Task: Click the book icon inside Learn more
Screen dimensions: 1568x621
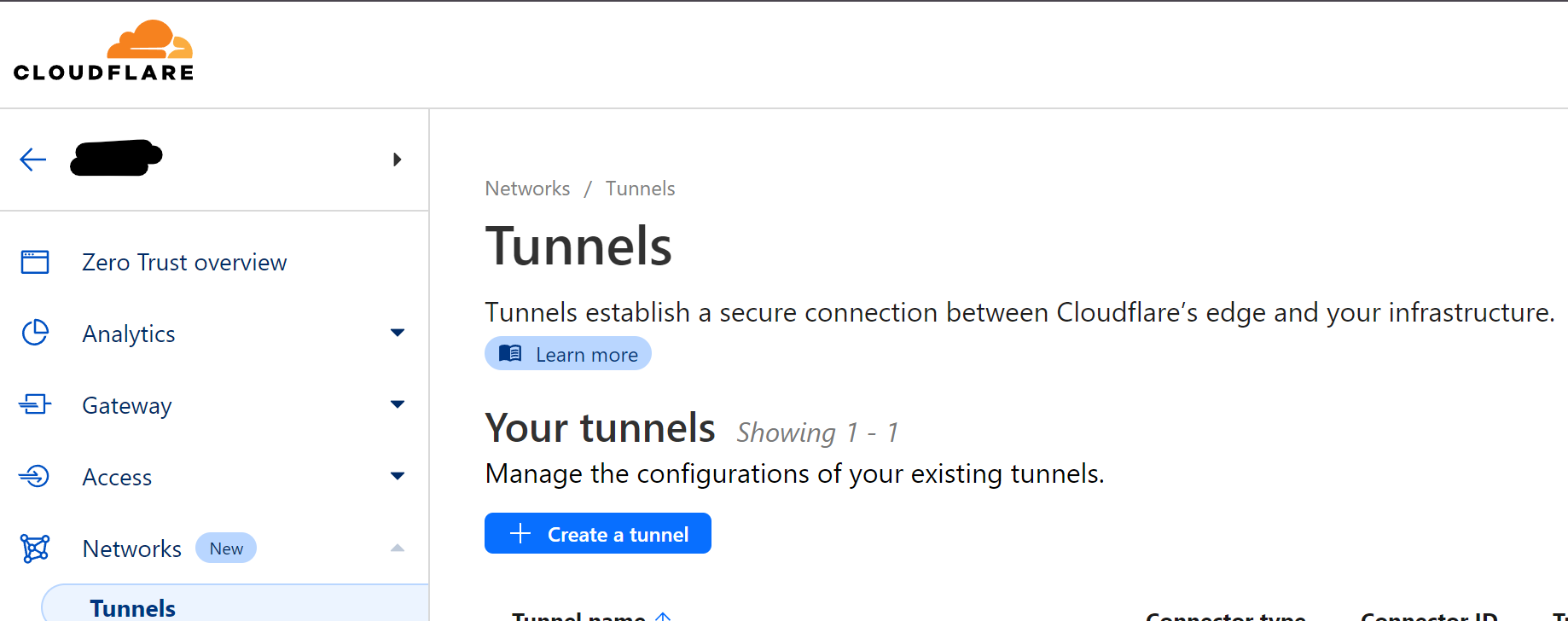Action: coord(510,353)
